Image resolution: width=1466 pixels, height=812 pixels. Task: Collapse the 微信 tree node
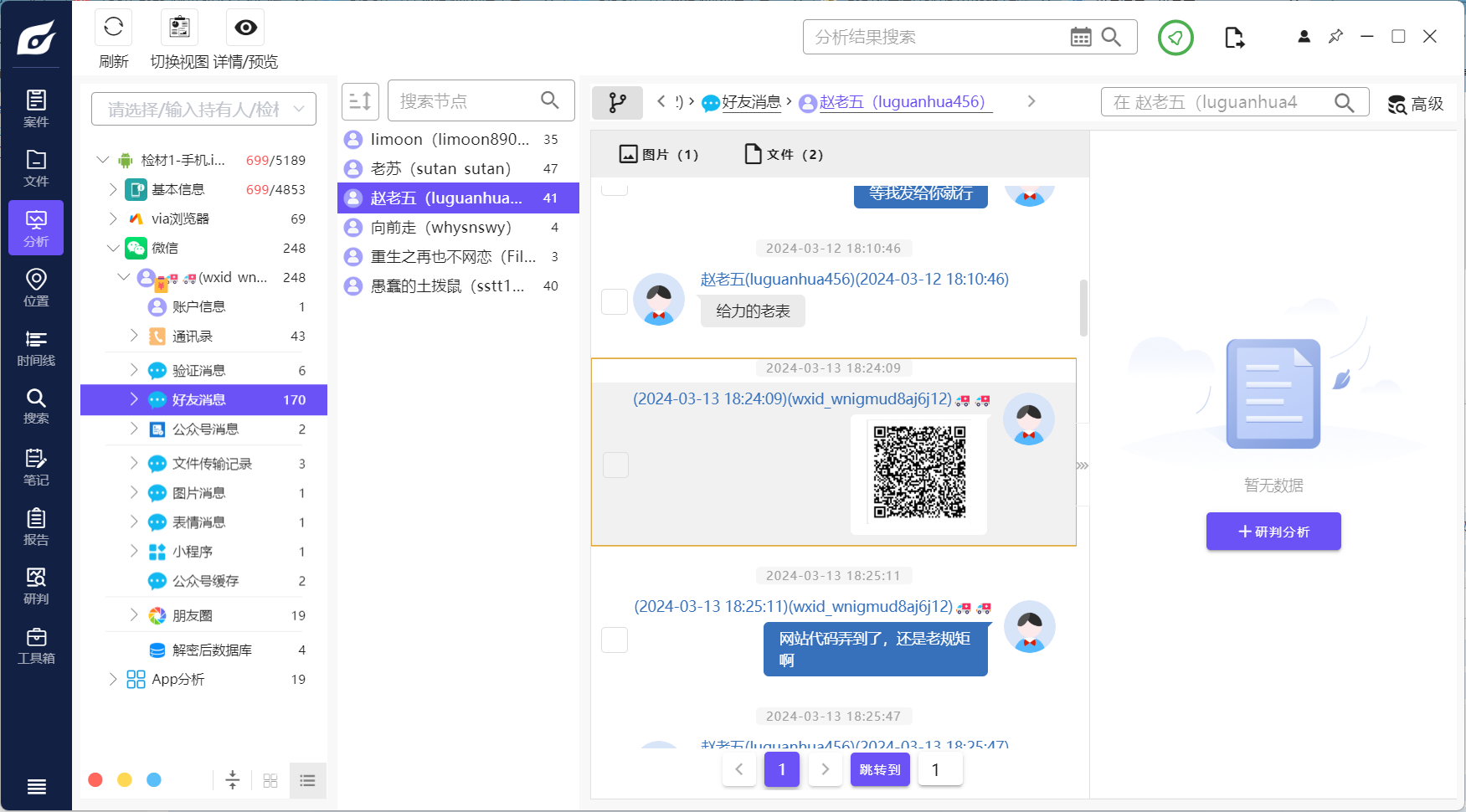[x=113, y=248]
